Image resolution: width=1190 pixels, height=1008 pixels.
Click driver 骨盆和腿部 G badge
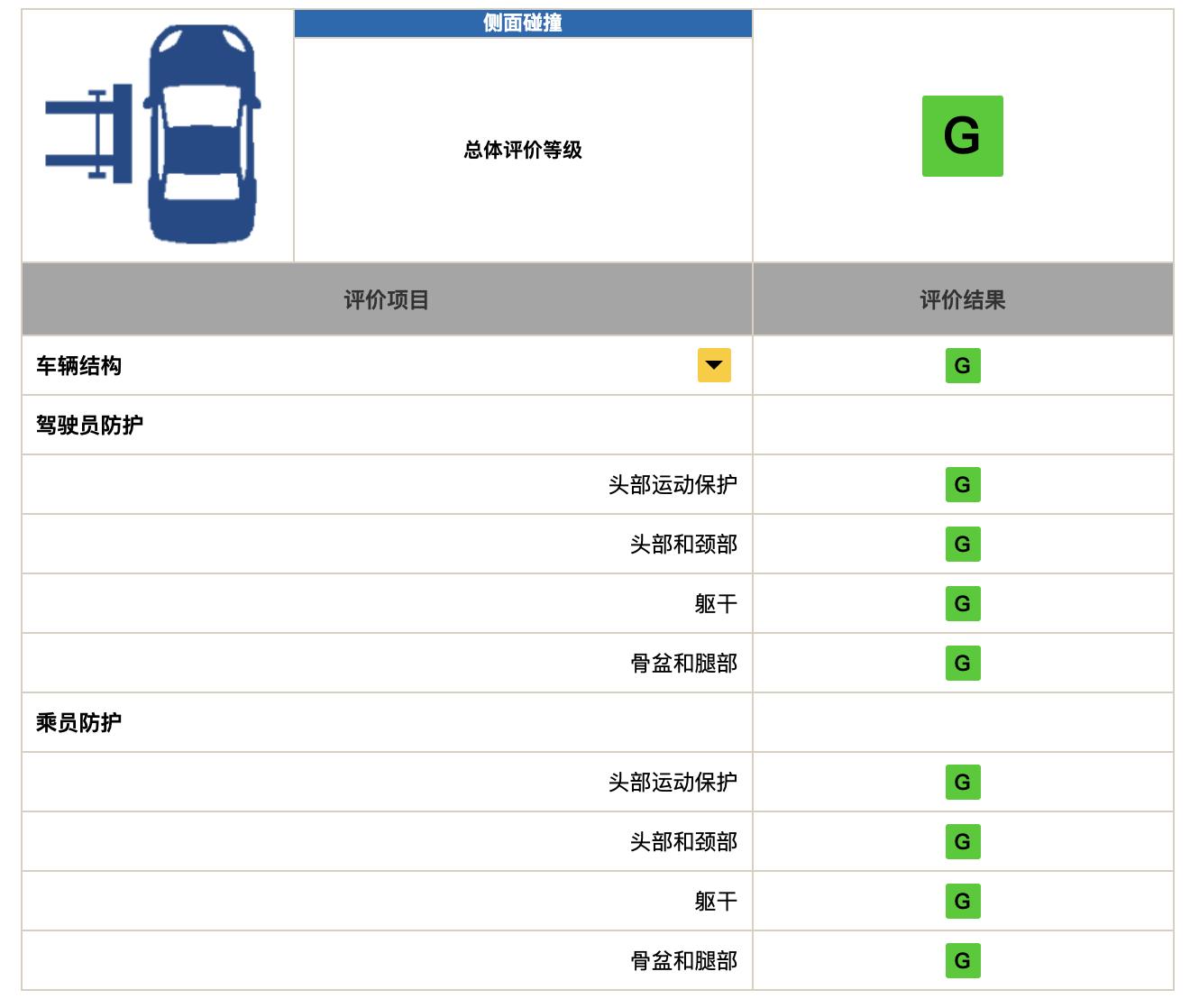click(x=963, y=663)
